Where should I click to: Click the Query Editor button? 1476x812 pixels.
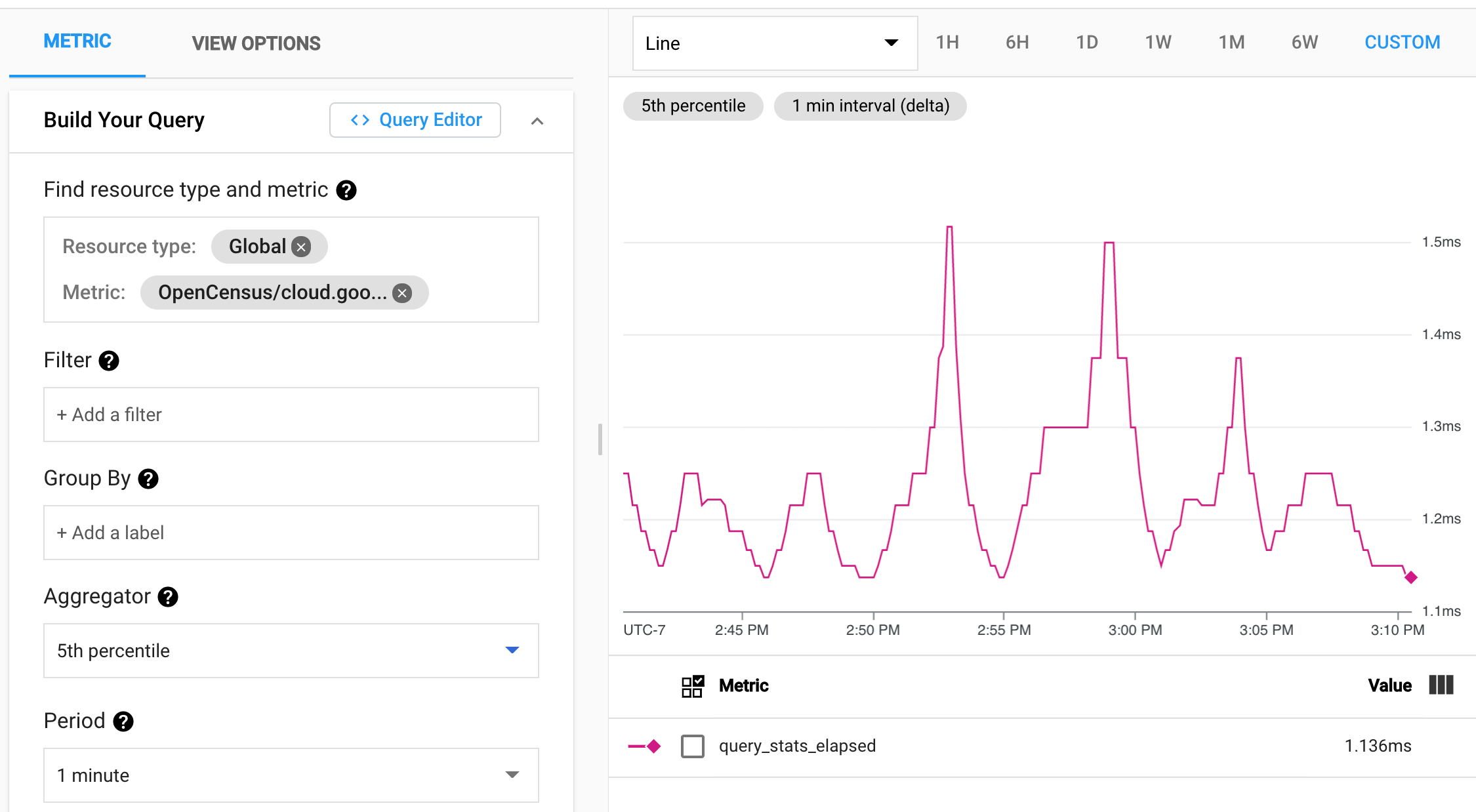[417, 120]
